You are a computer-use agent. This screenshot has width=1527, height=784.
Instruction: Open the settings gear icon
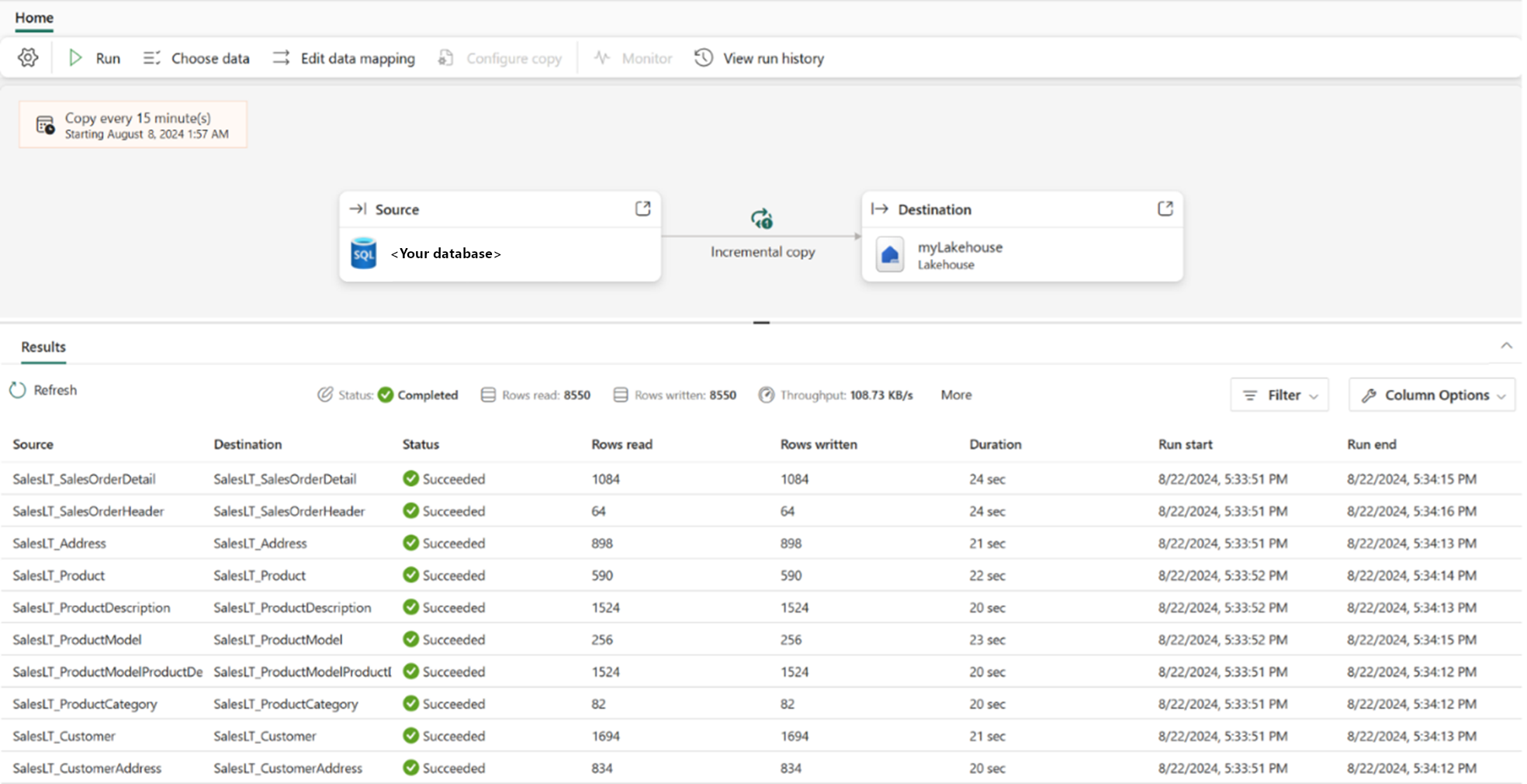tap(28, 58)
